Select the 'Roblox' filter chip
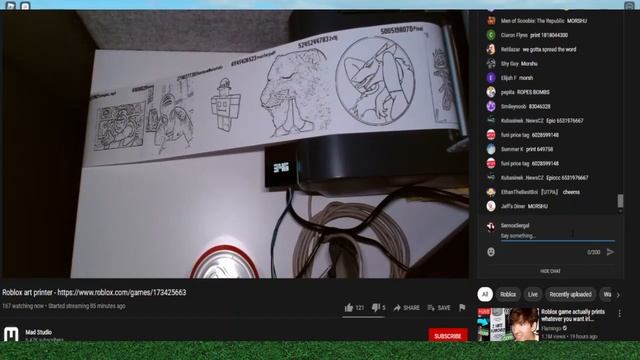This screenshot has height=360, width=640. pyautogui.click(x=508, y=294)
